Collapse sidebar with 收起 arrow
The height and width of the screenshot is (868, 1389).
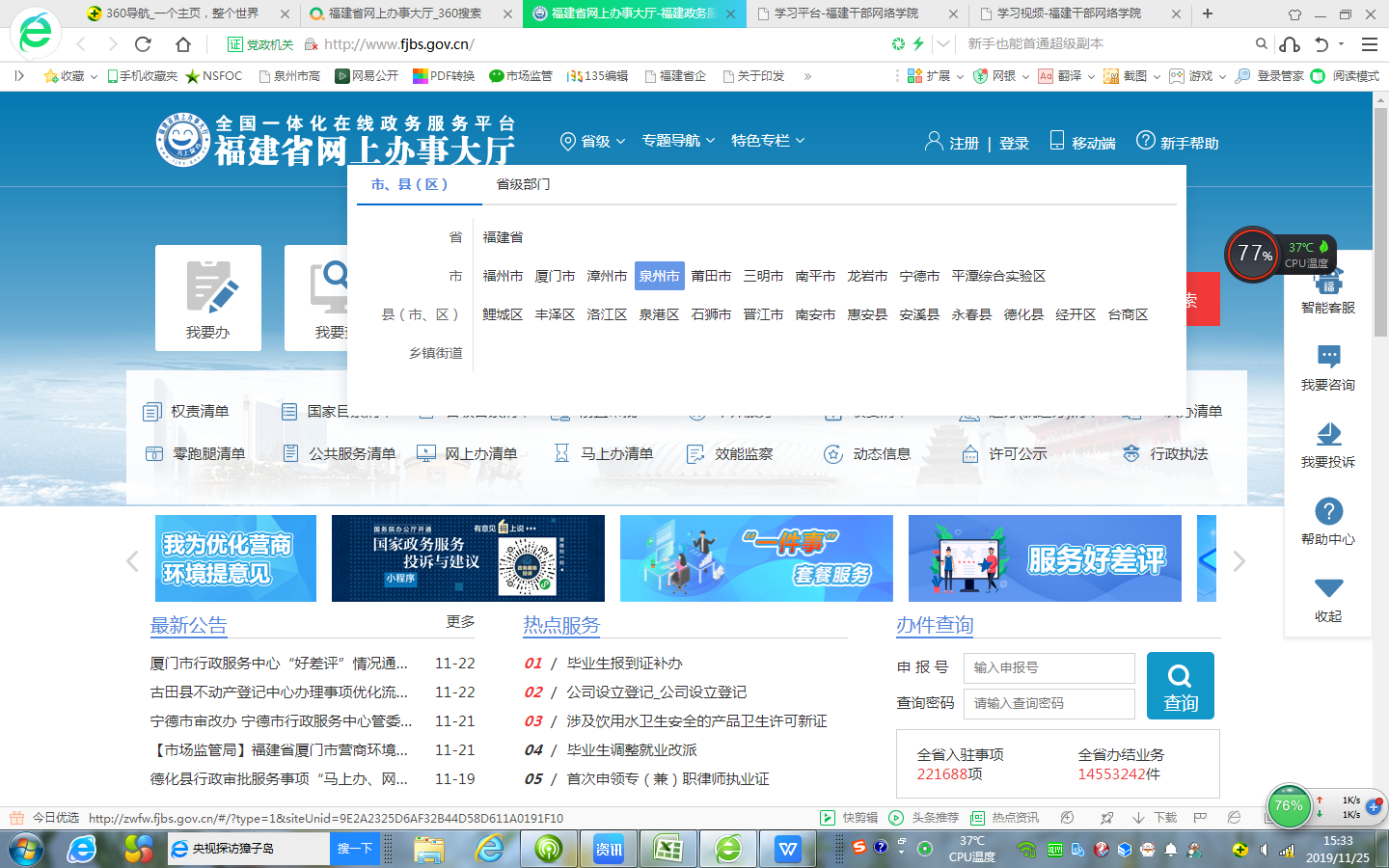pyautogui.click(x=1328, y=588)
